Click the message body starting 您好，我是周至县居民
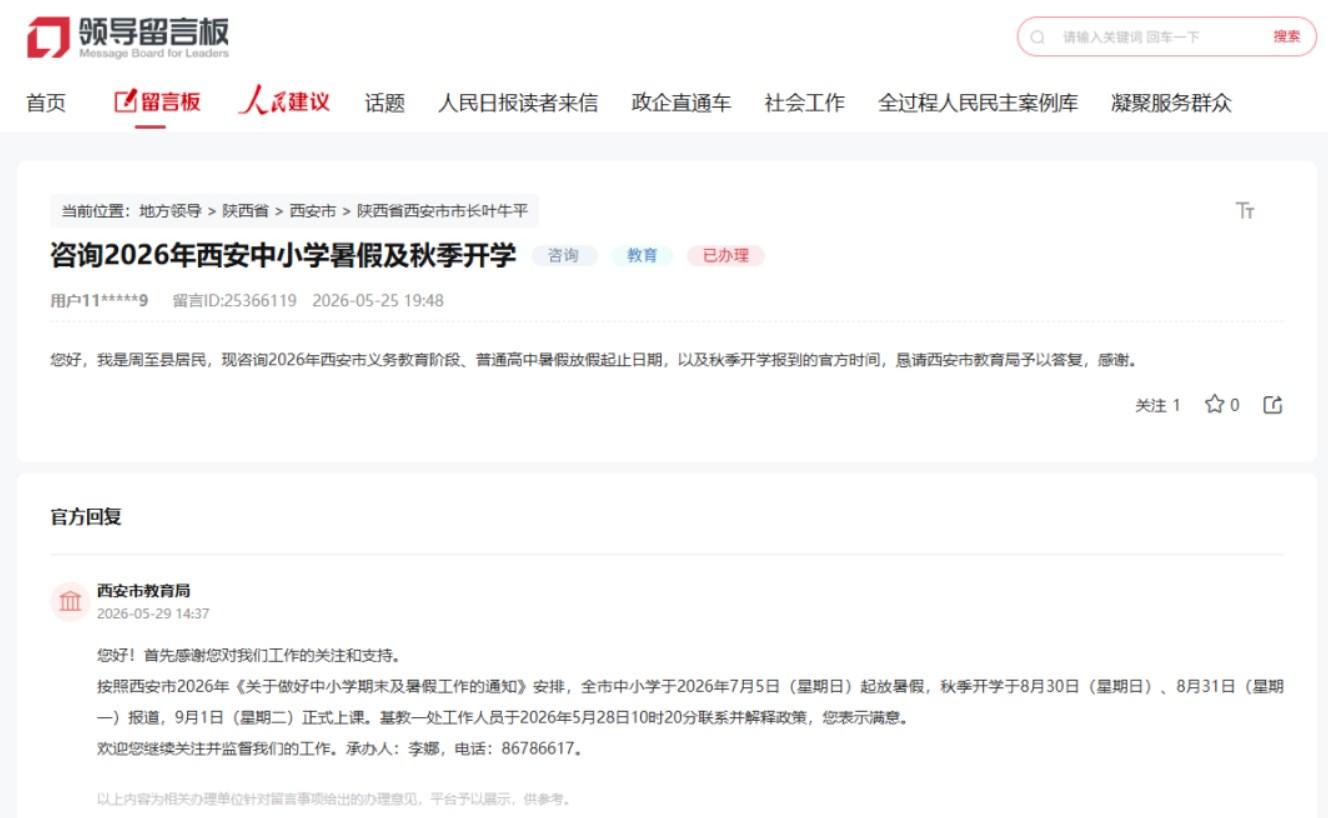 (595, 359)
